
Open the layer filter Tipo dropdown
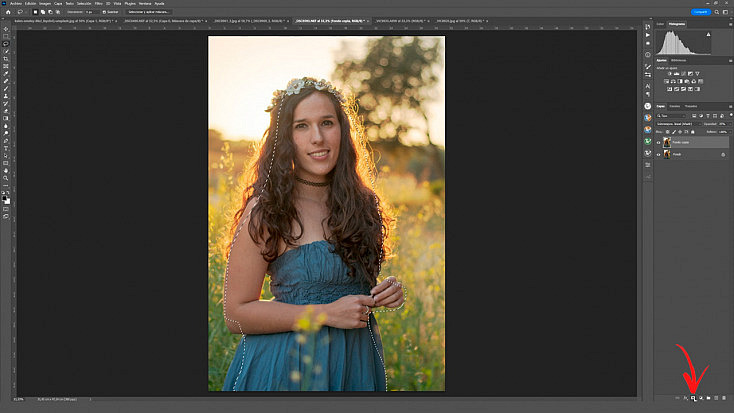[670, 116]
